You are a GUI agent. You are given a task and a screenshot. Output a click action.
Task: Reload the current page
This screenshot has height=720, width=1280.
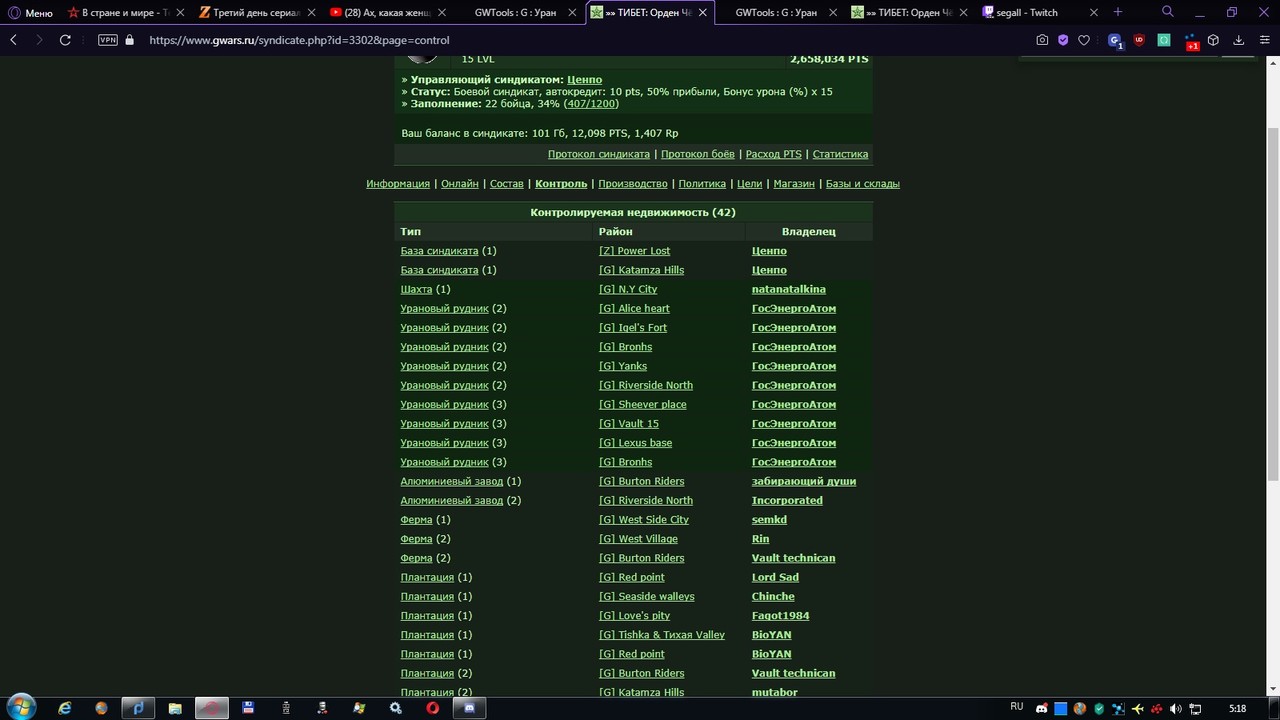coord(65,40)
